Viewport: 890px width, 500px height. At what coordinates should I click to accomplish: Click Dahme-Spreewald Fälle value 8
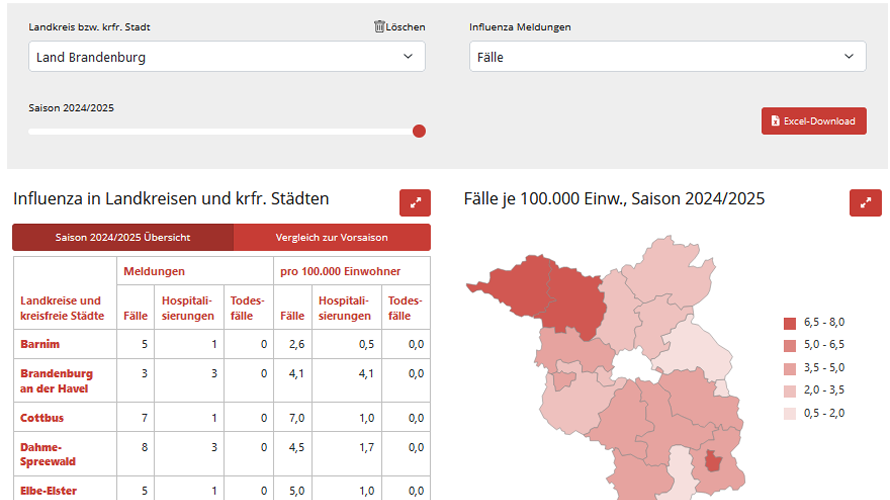coord(144,447)
